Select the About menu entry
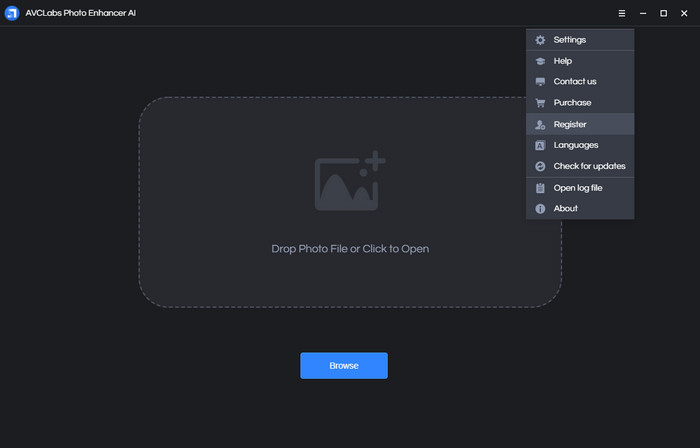700x448 pixels. pyautogui.click(x=580, y=209)
